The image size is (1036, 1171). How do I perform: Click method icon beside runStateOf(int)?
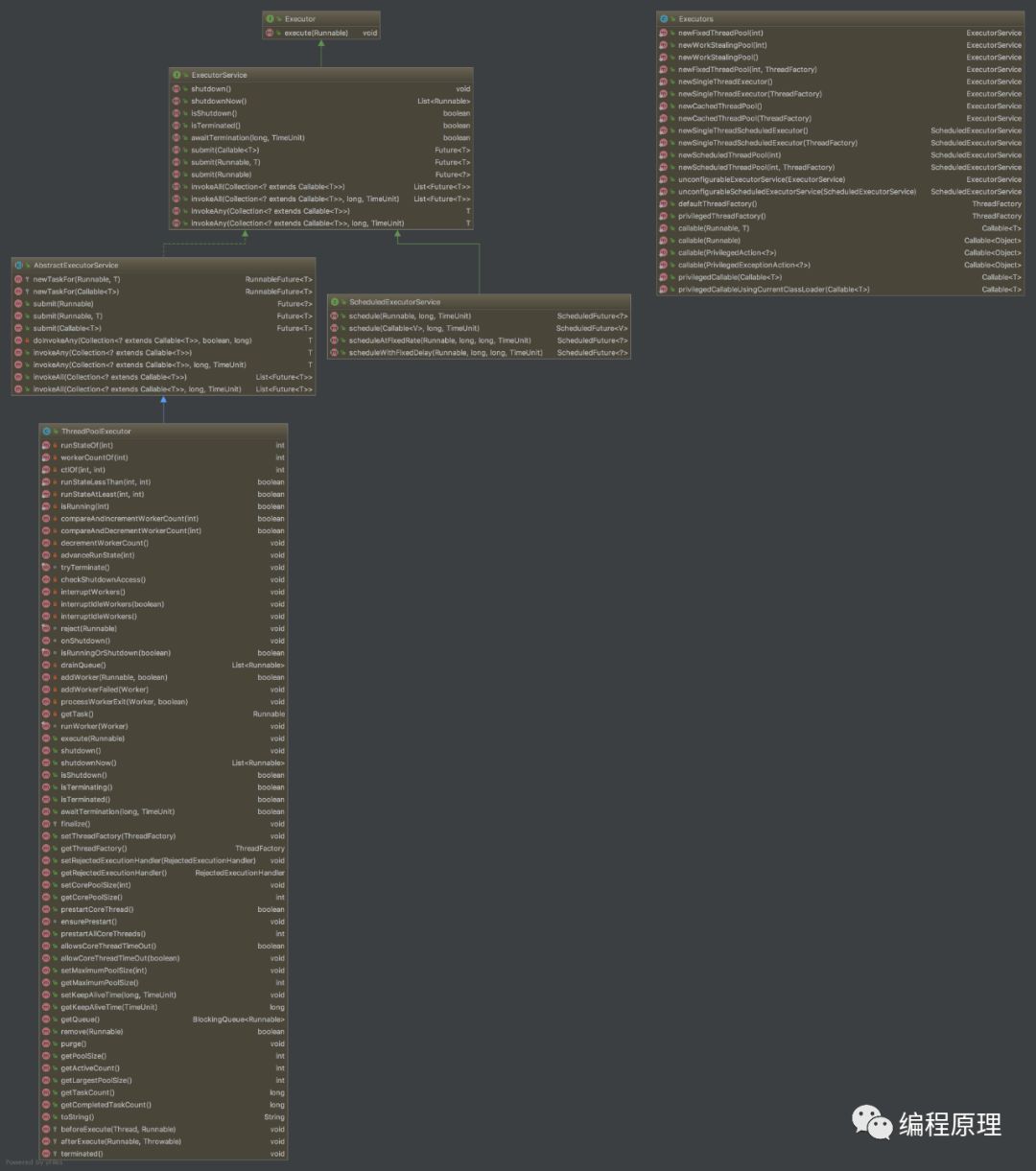coord(46,445)
